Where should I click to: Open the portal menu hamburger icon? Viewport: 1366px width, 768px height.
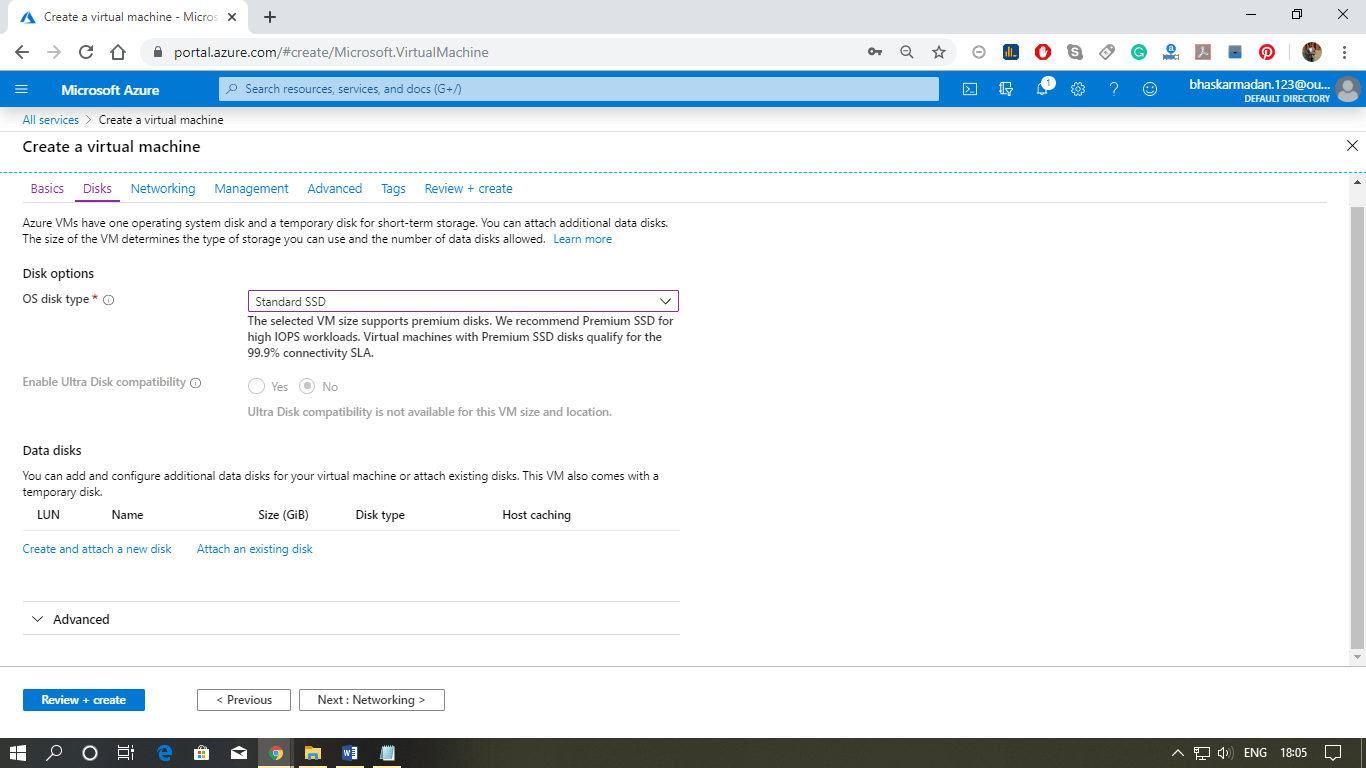21,89
